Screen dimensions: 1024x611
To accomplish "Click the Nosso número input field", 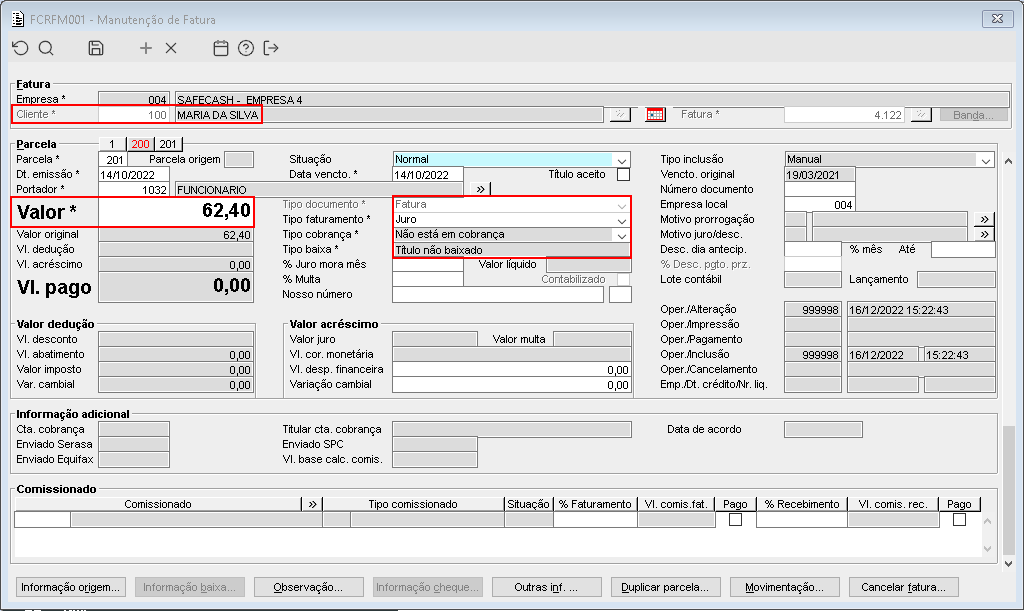I will [x=498, y=294].
